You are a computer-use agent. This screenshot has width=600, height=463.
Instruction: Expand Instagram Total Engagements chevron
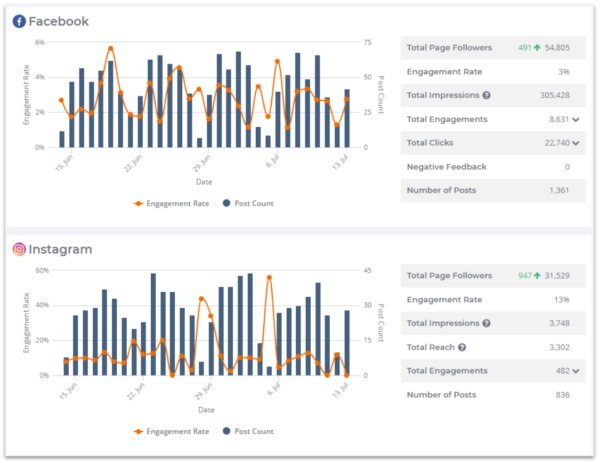(x=574, y=371)
